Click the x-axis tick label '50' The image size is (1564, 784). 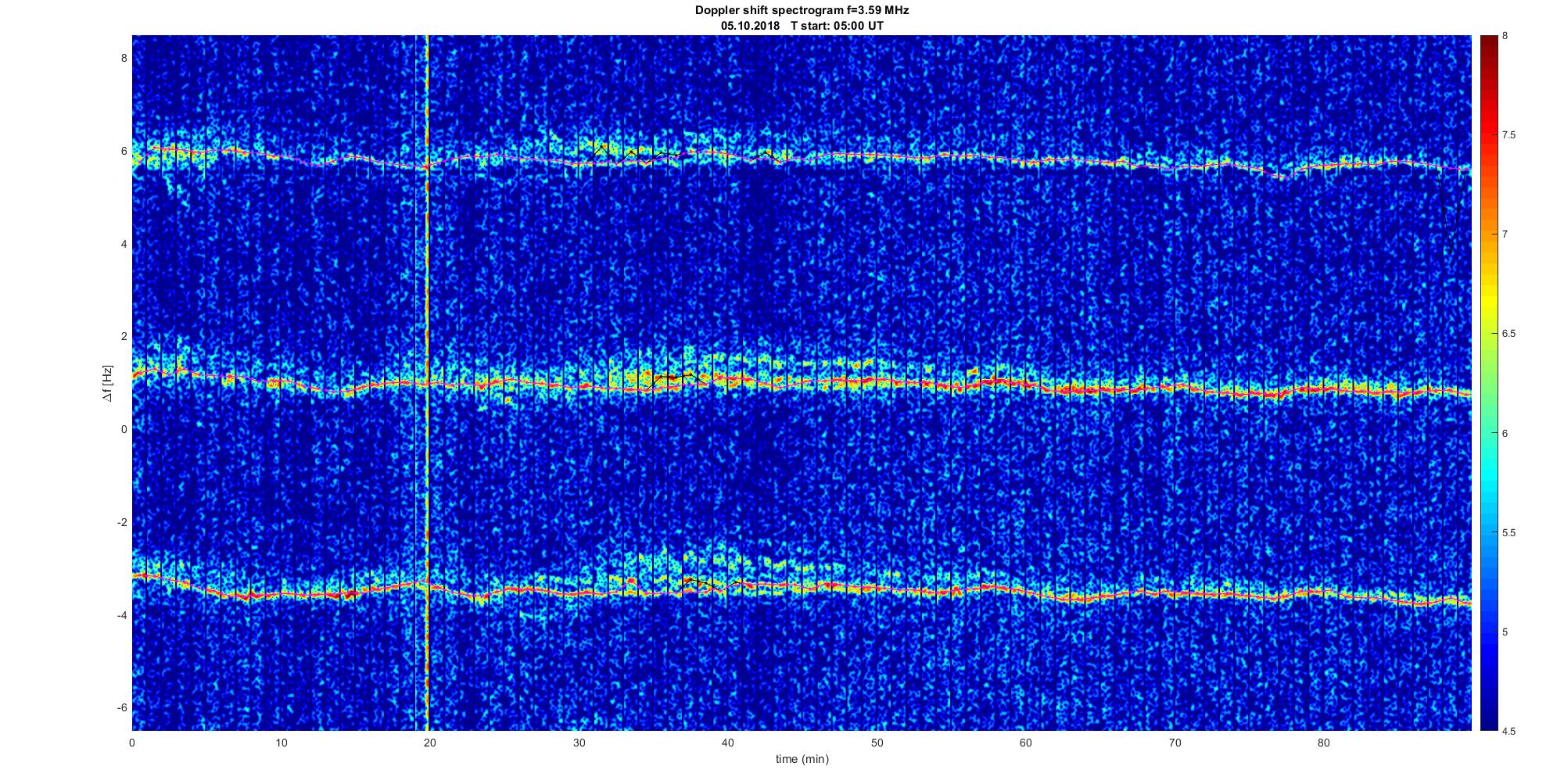[877, 743]
